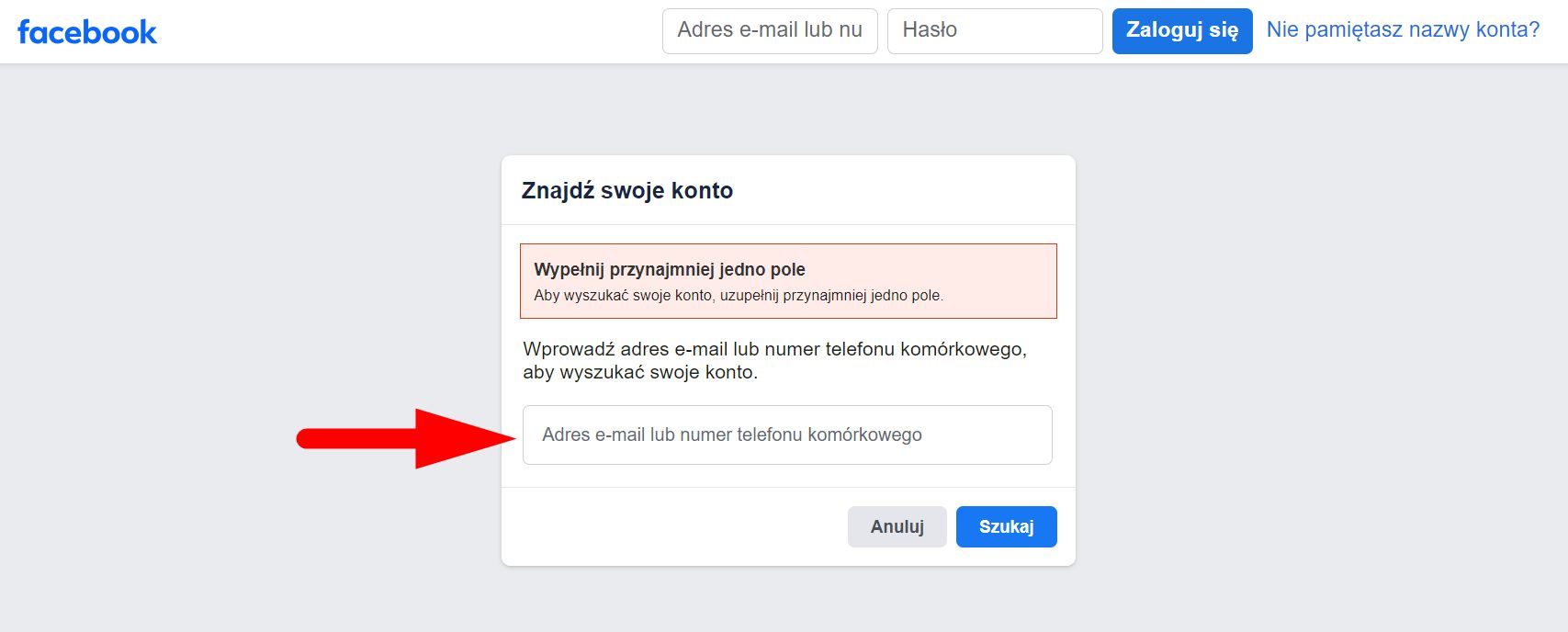Screen dimensions: 1568x632
Task: Click the Zaloguj się login button
Action: point(1181,30)
